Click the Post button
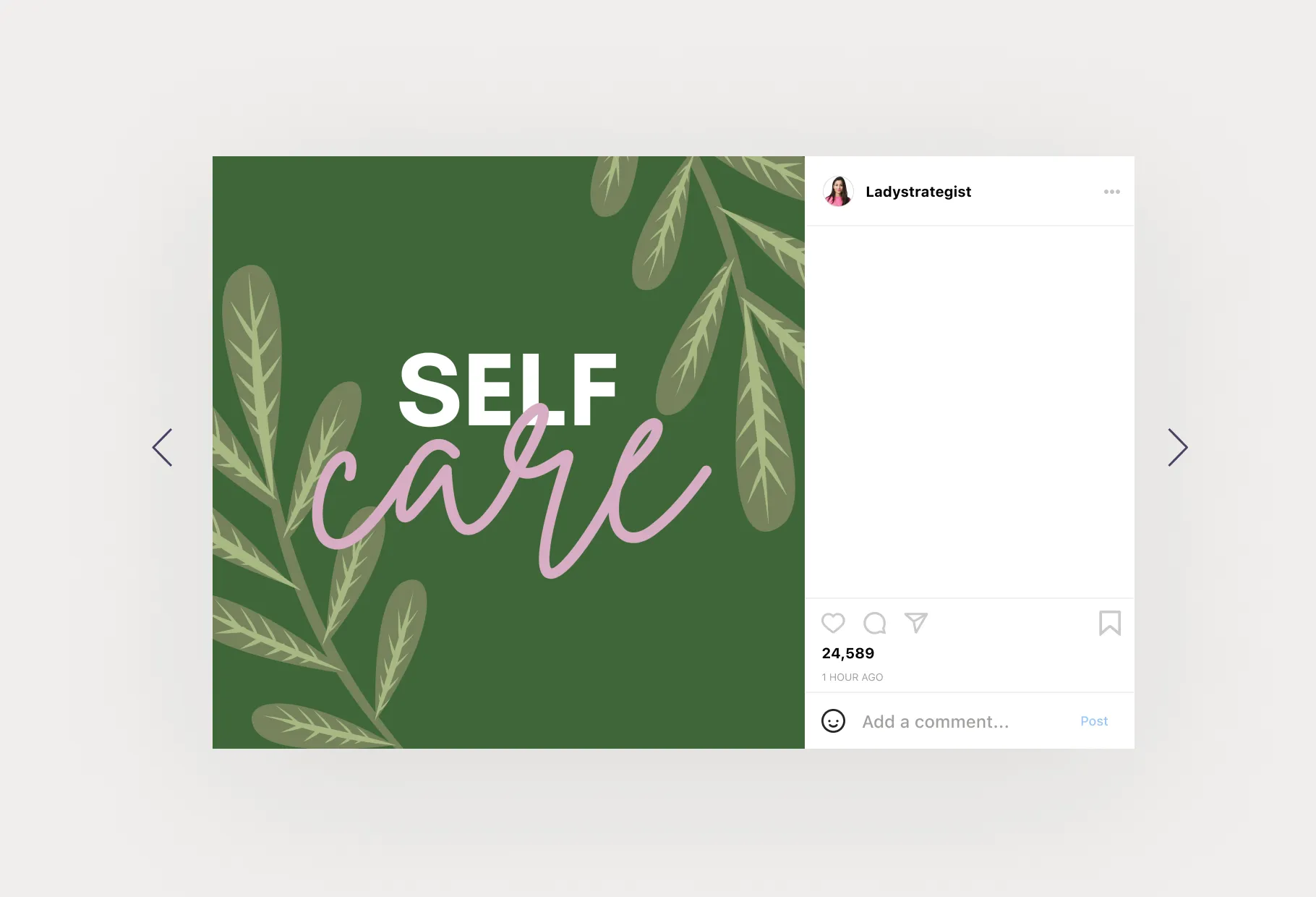Screen dimensions: 1316x897 pyautogui.click(x=1094, y=721)
